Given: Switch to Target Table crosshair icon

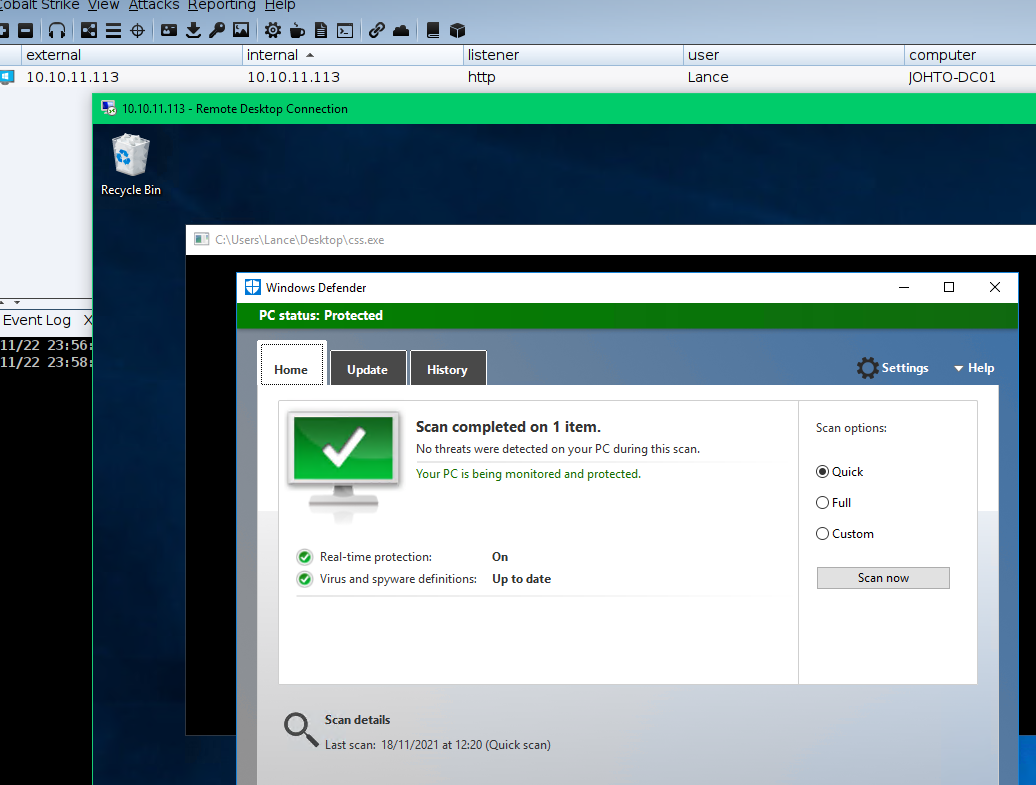Looking at the screenshot, I should click(137, 30).
